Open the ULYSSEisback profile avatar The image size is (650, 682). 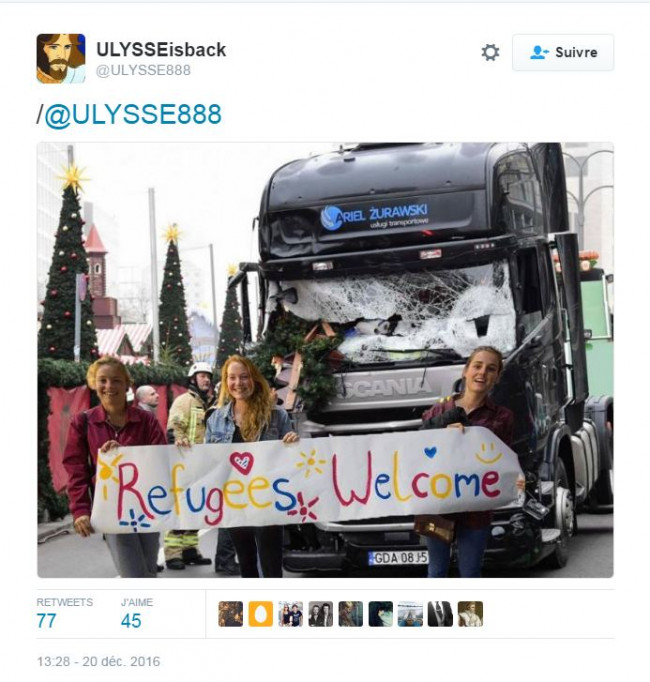tap(61, 58)
